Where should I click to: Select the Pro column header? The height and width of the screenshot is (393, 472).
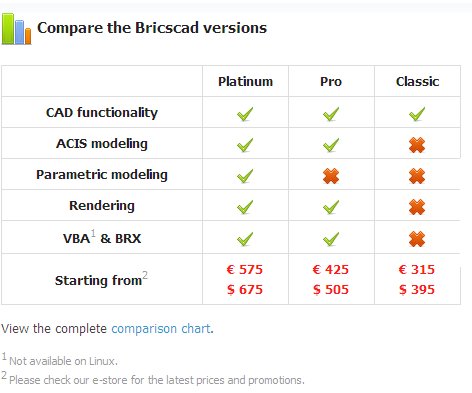pyautogui.click(x=331, y=82)
